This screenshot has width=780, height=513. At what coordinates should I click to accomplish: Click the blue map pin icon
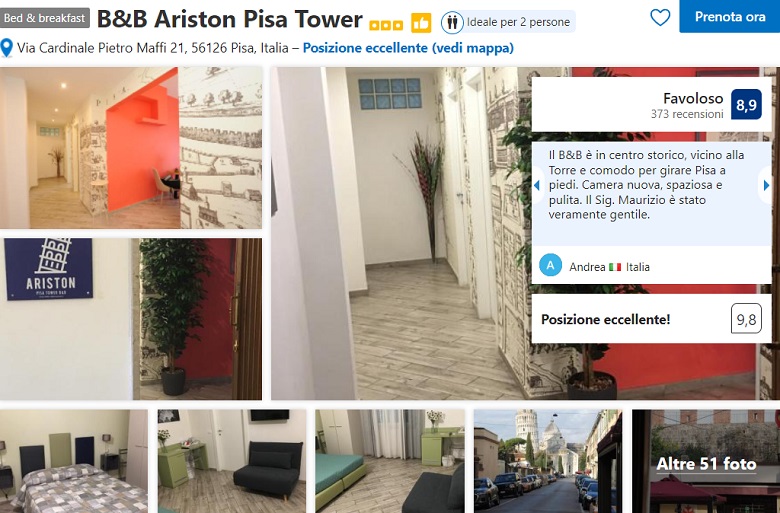(6, 48)
